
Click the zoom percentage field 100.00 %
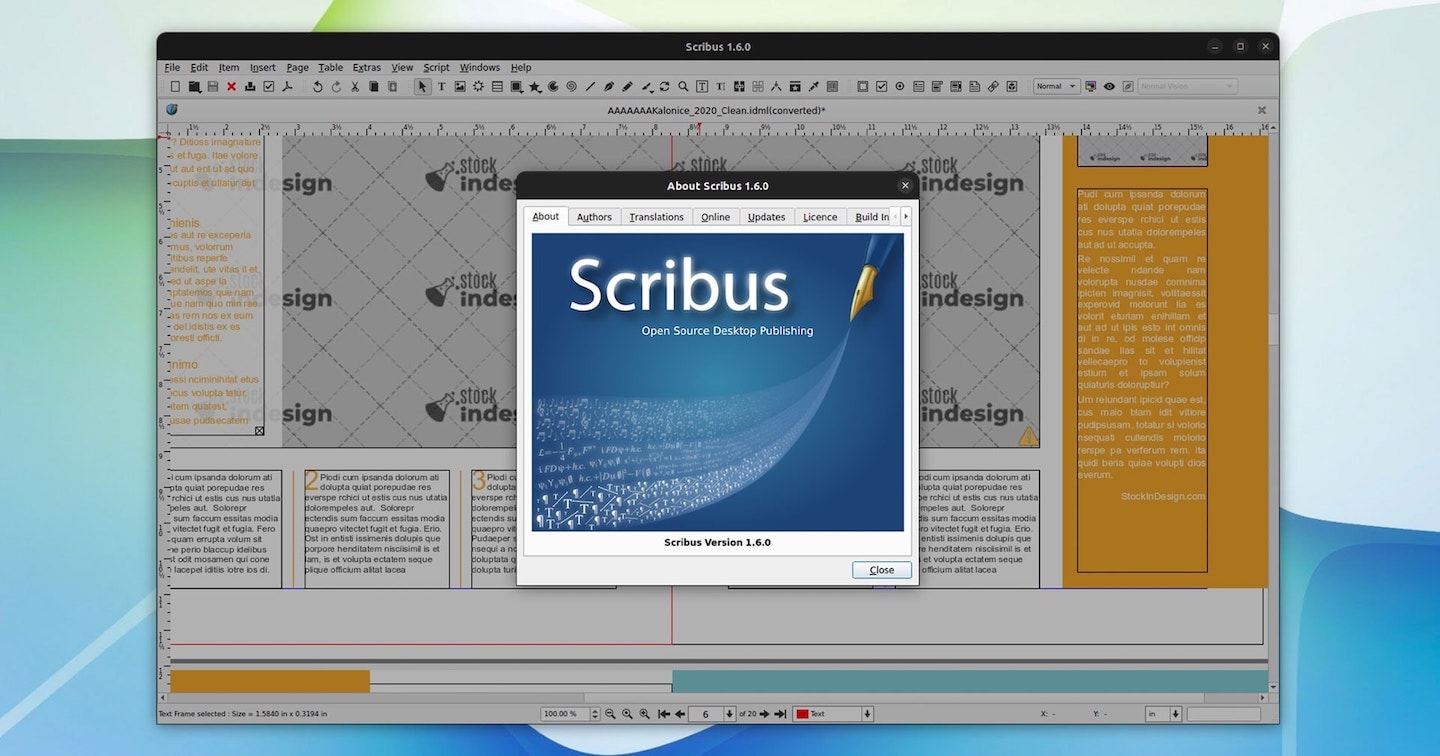pos(565,714)
